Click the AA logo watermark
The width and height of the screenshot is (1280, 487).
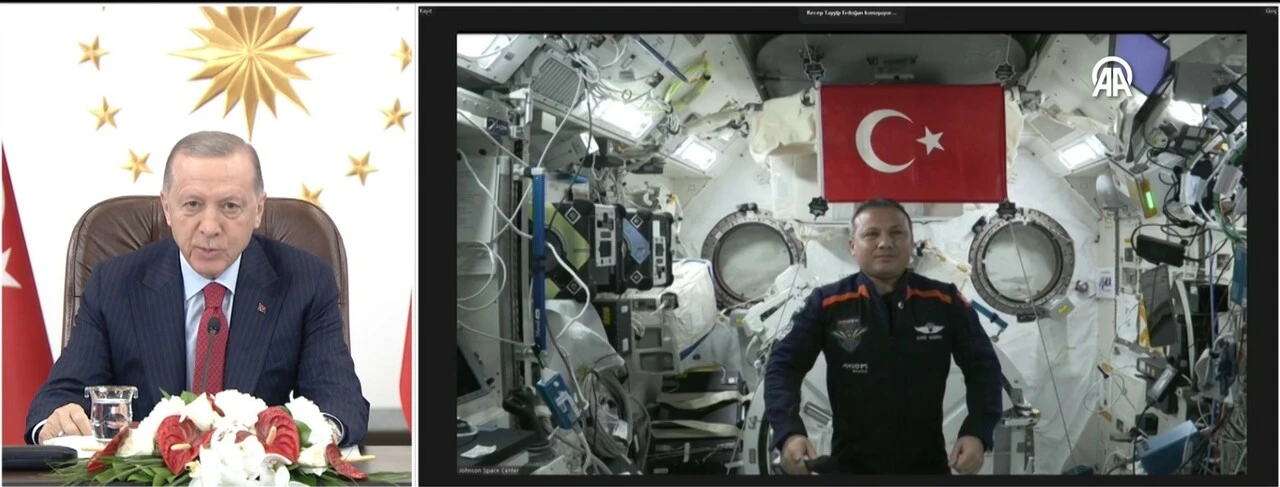1111,77
